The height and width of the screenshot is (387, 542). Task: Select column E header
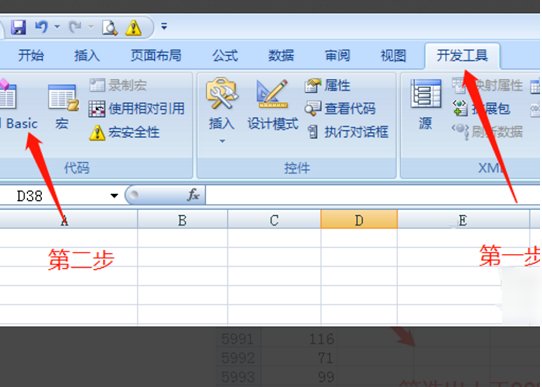coord(463,220)
